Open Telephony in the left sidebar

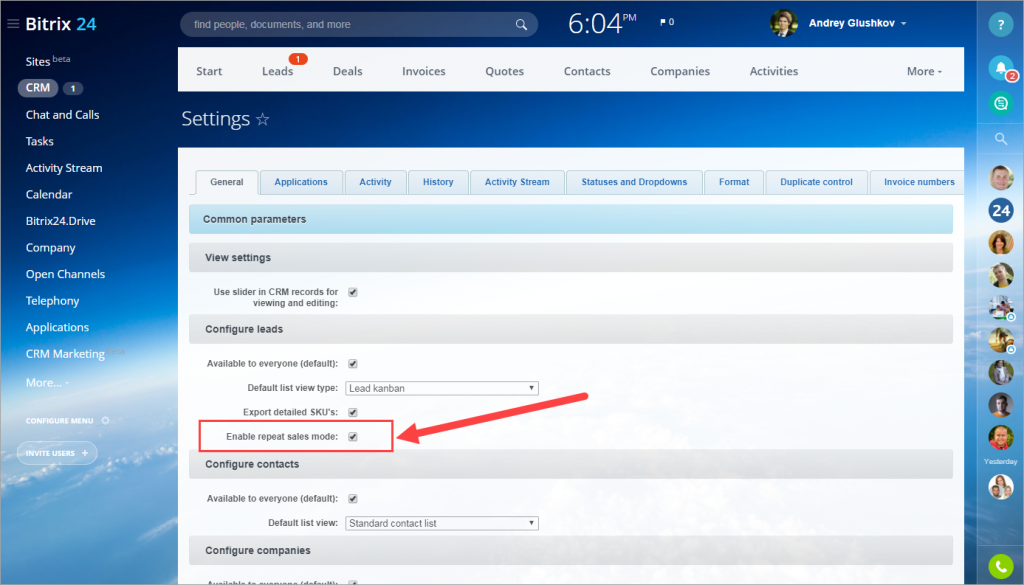52,301
